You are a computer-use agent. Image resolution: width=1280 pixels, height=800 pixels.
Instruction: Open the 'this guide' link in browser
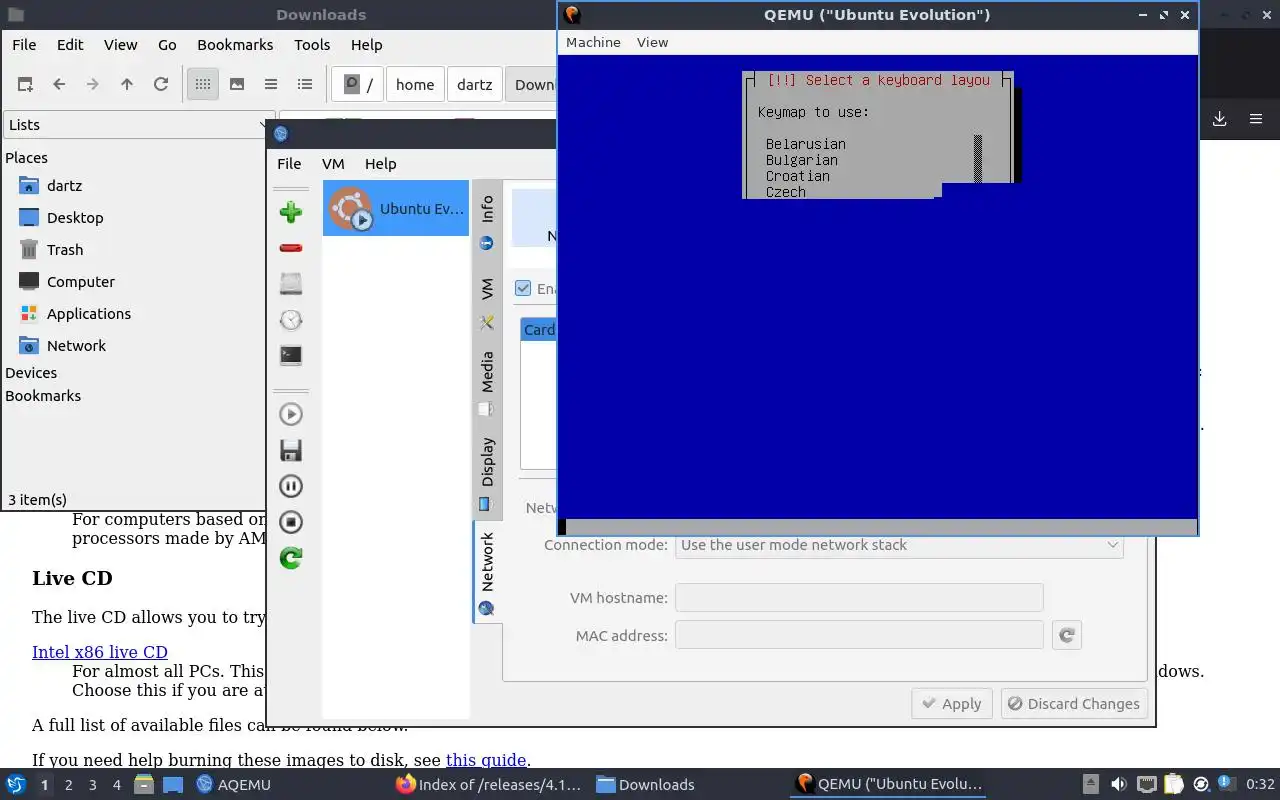[486, 760]
